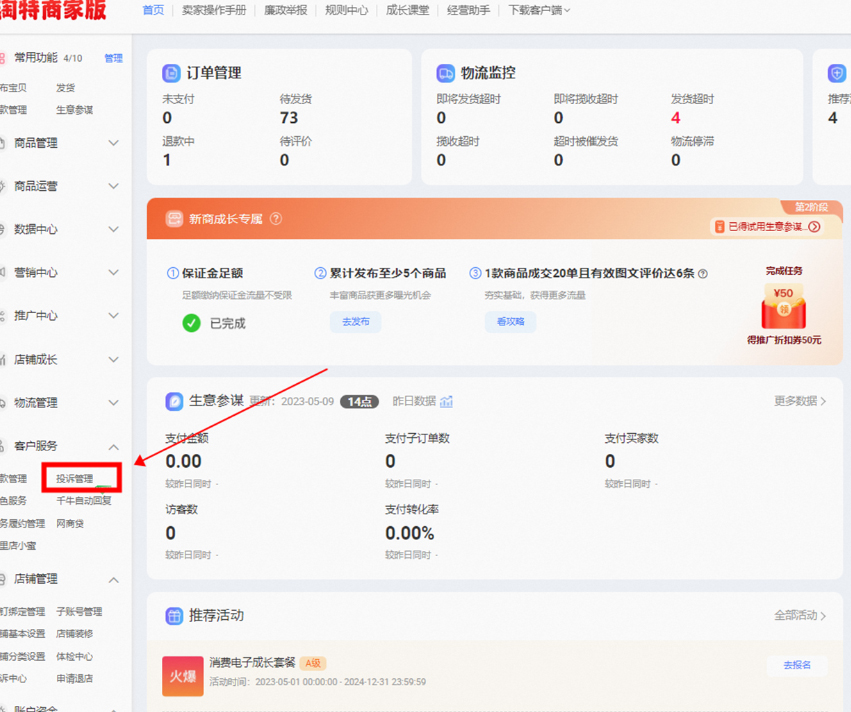Select 首页 in the top menu
851x712 pixels.
coord(151,10)
